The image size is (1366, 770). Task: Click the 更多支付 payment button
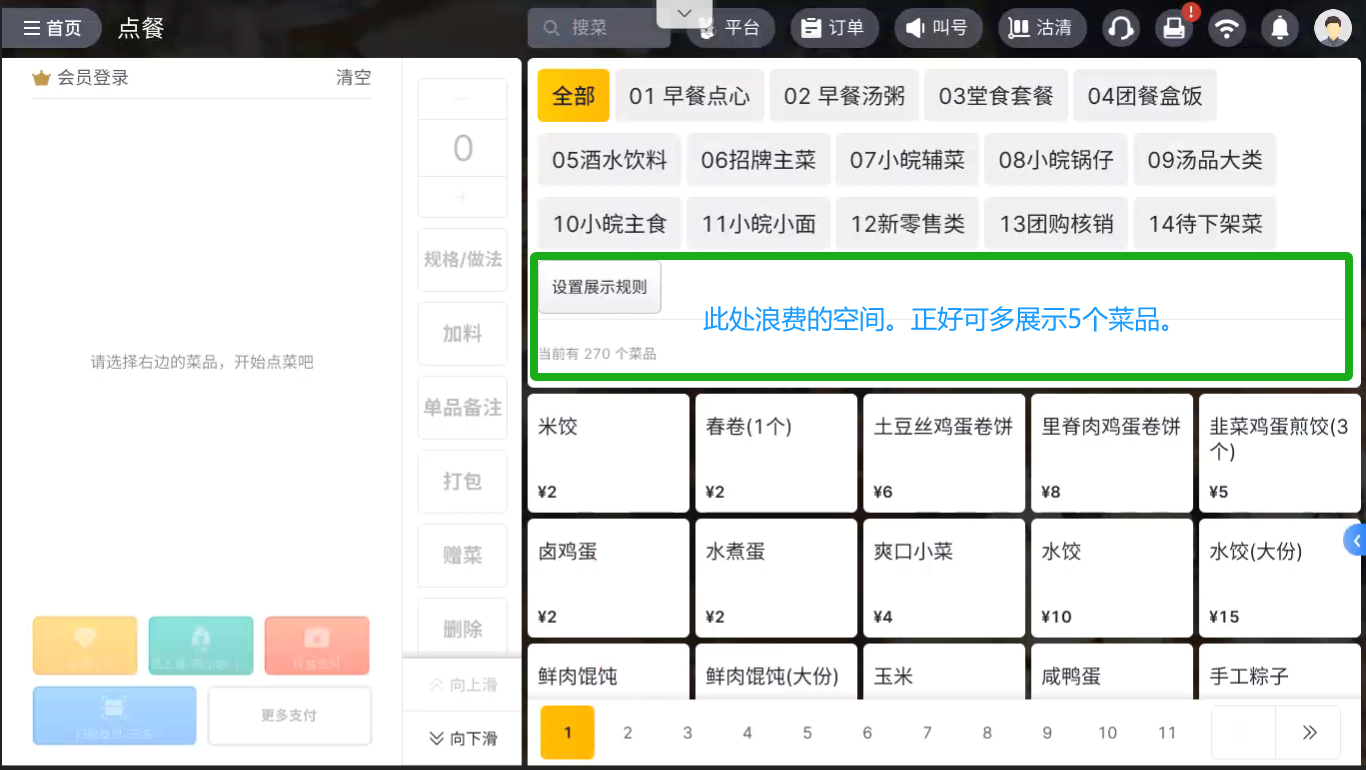pos(289,715)
